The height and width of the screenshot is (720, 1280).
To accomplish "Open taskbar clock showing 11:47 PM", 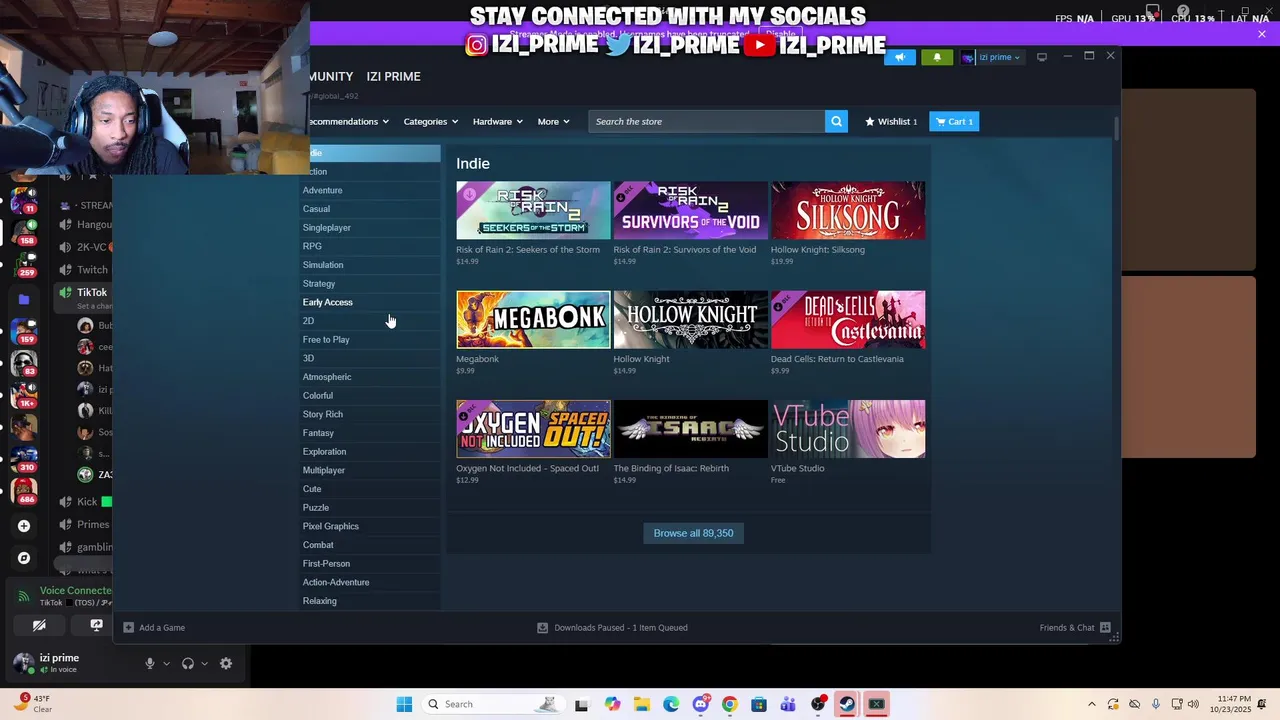I will pyautogui.click(x=1231, y=704).
